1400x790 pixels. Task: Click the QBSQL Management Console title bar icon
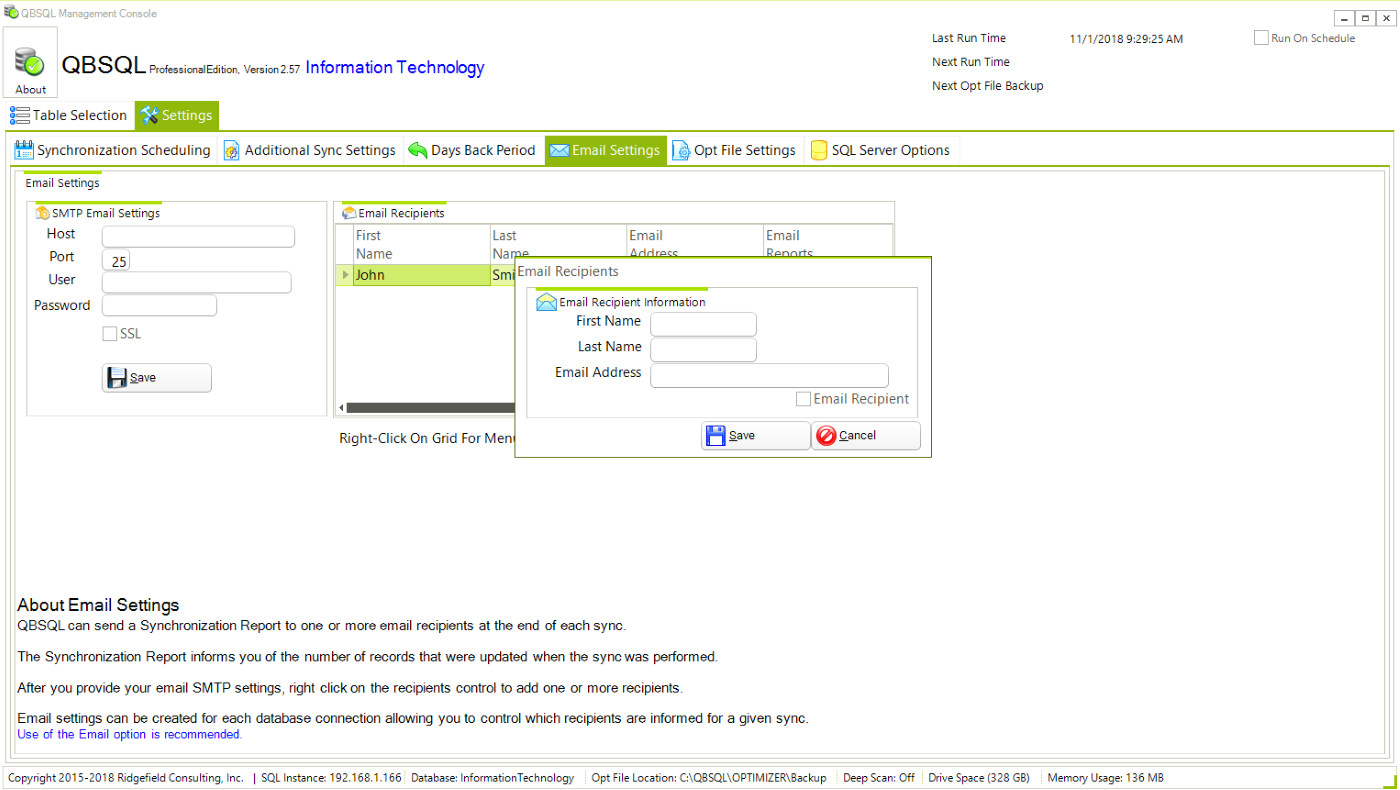pyautogui.click(x=11, y=13)
